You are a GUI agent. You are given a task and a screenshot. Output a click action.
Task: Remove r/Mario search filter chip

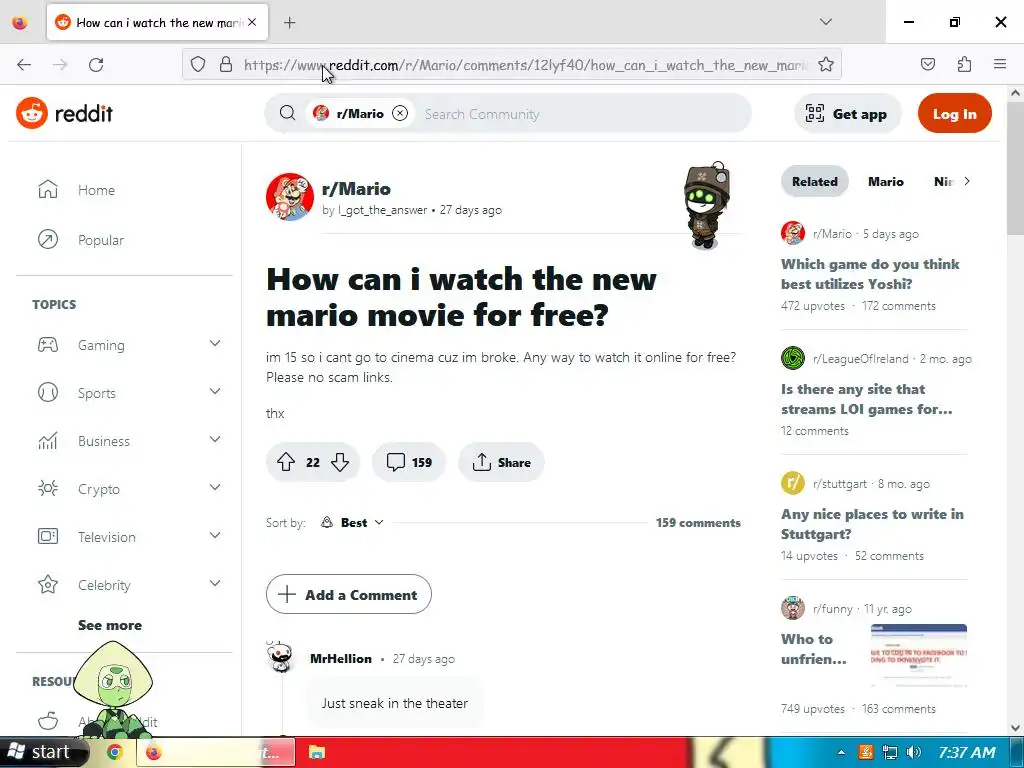[400, 114]
